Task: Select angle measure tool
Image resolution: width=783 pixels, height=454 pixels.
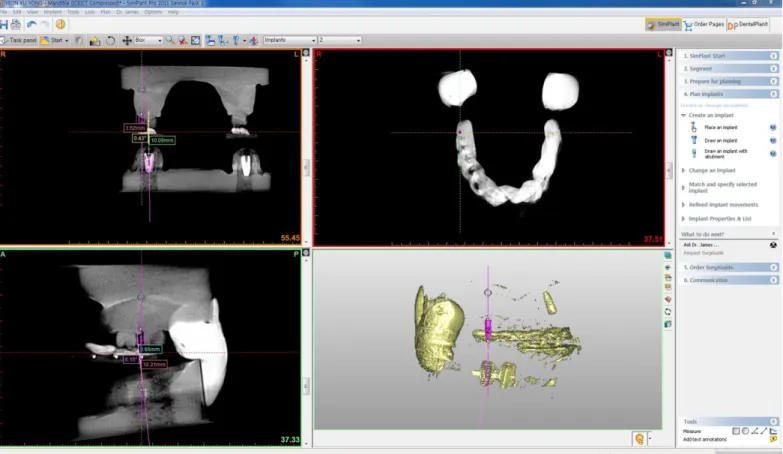Action: point(755,431)
